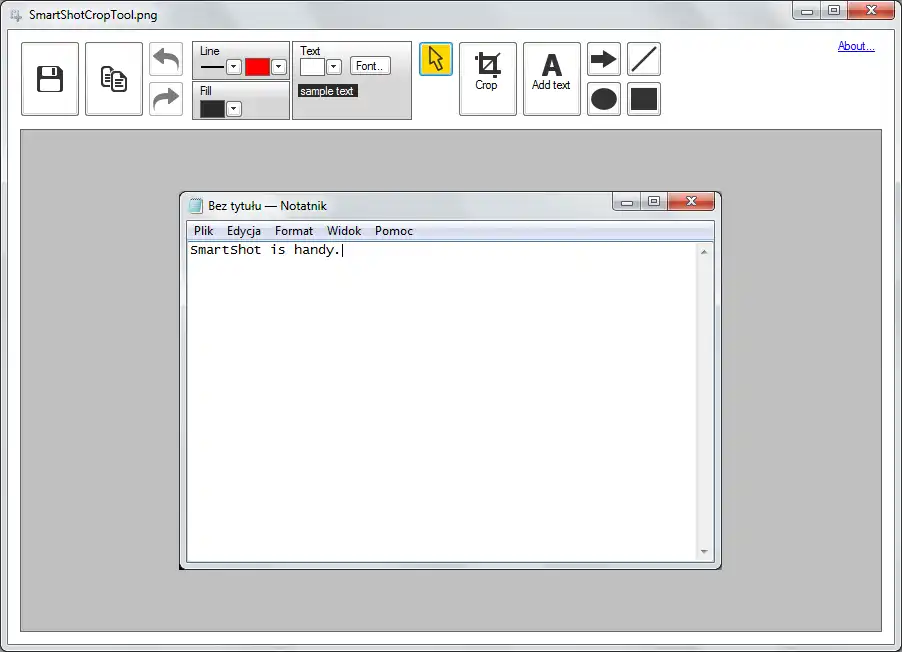The height and width of the screenshot is (652, 902).
Task: Open the Format menu in Notatnik
Action: [294, 231]
